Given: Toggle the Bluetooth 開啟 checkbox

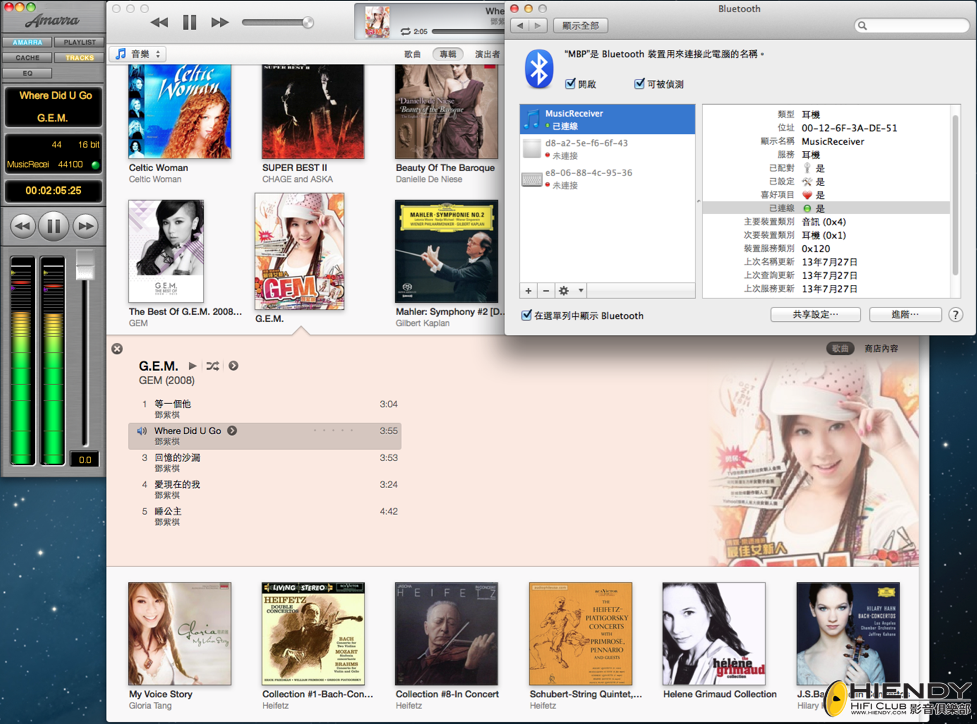Looking at the screenshot, I should click(570, 83).
